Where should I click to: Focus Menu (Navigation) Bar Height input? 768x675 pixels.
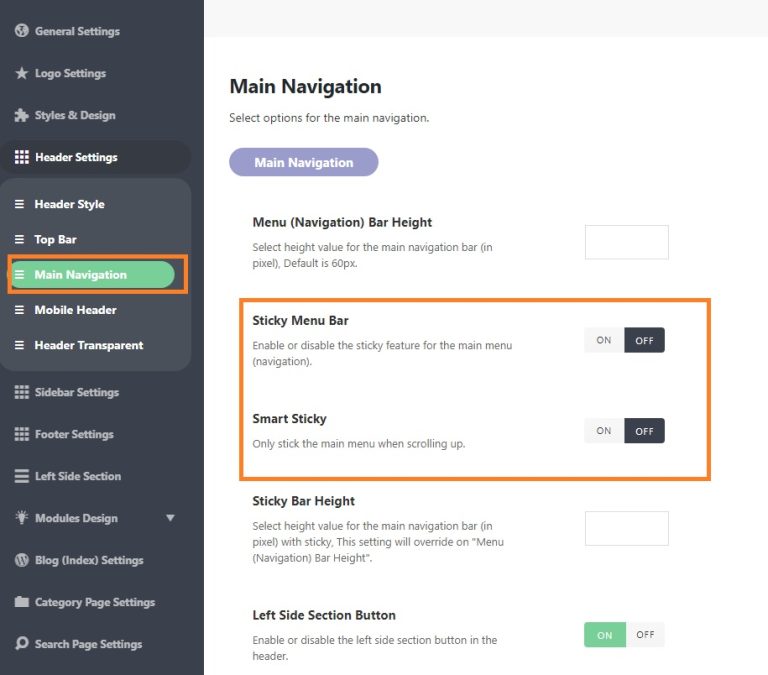626,242
